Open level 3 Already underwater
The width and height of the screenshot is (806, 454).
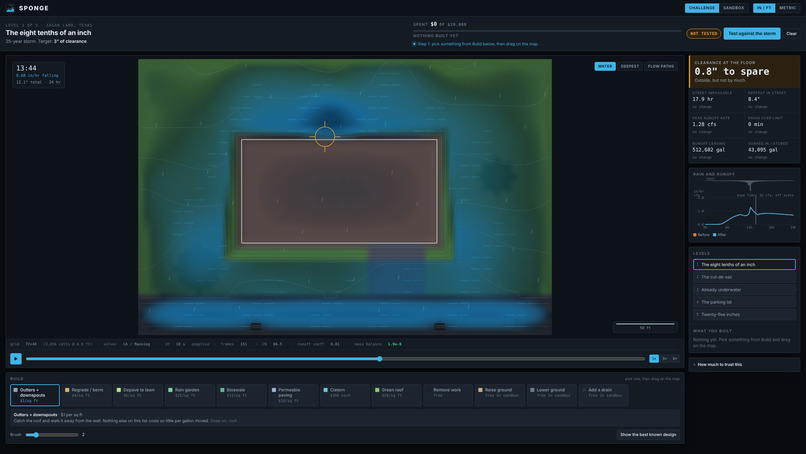click(744, 290)
